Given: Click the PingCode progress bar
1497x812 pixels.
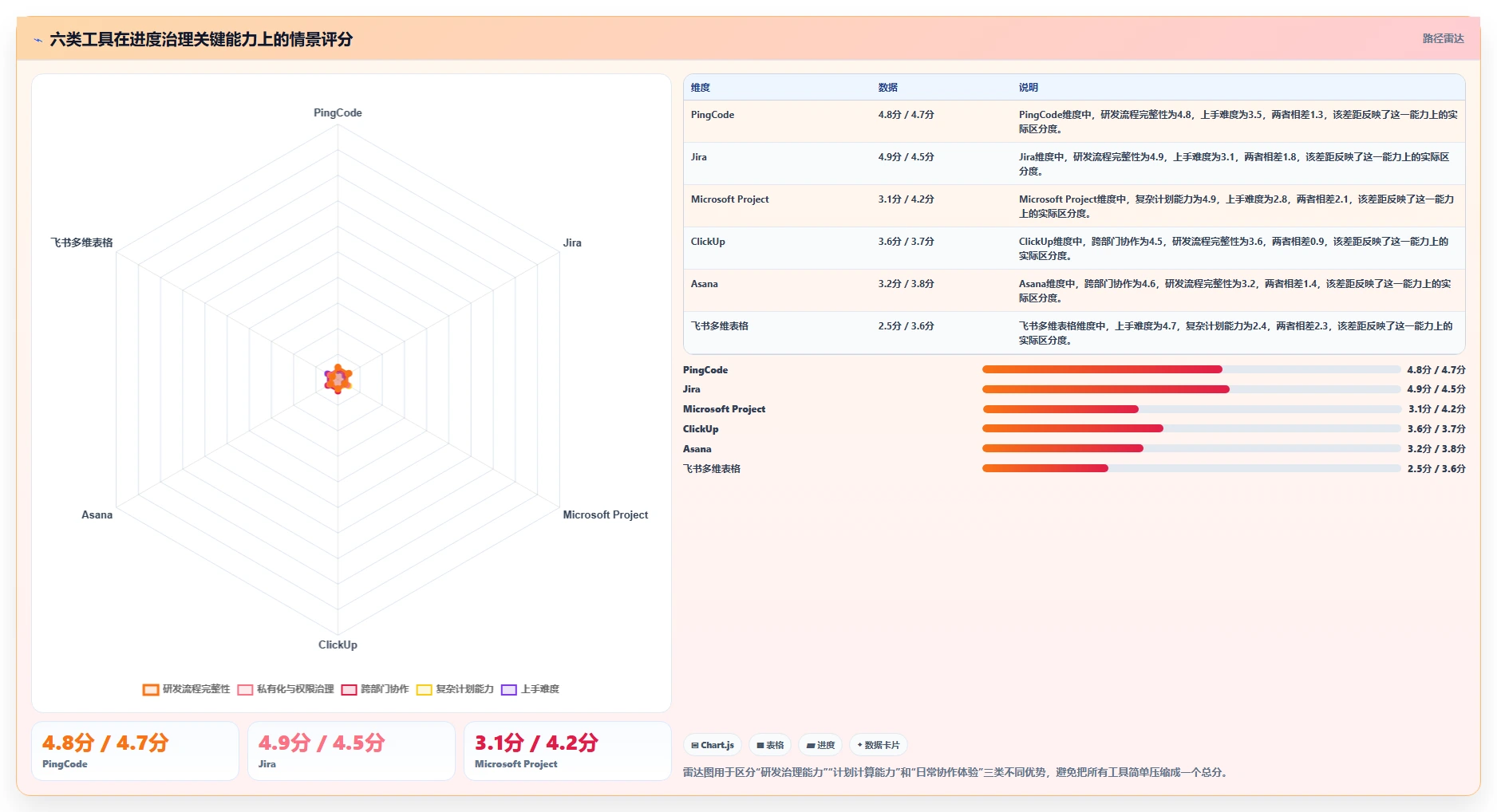Looking at the screenshot, I should 1191,369.
